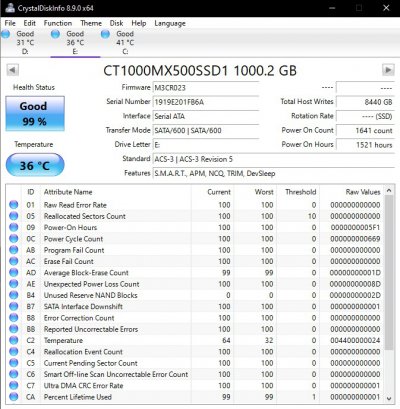400x409 pixels.
Task: Select the drive D: status orb
Action: [5, 34]
